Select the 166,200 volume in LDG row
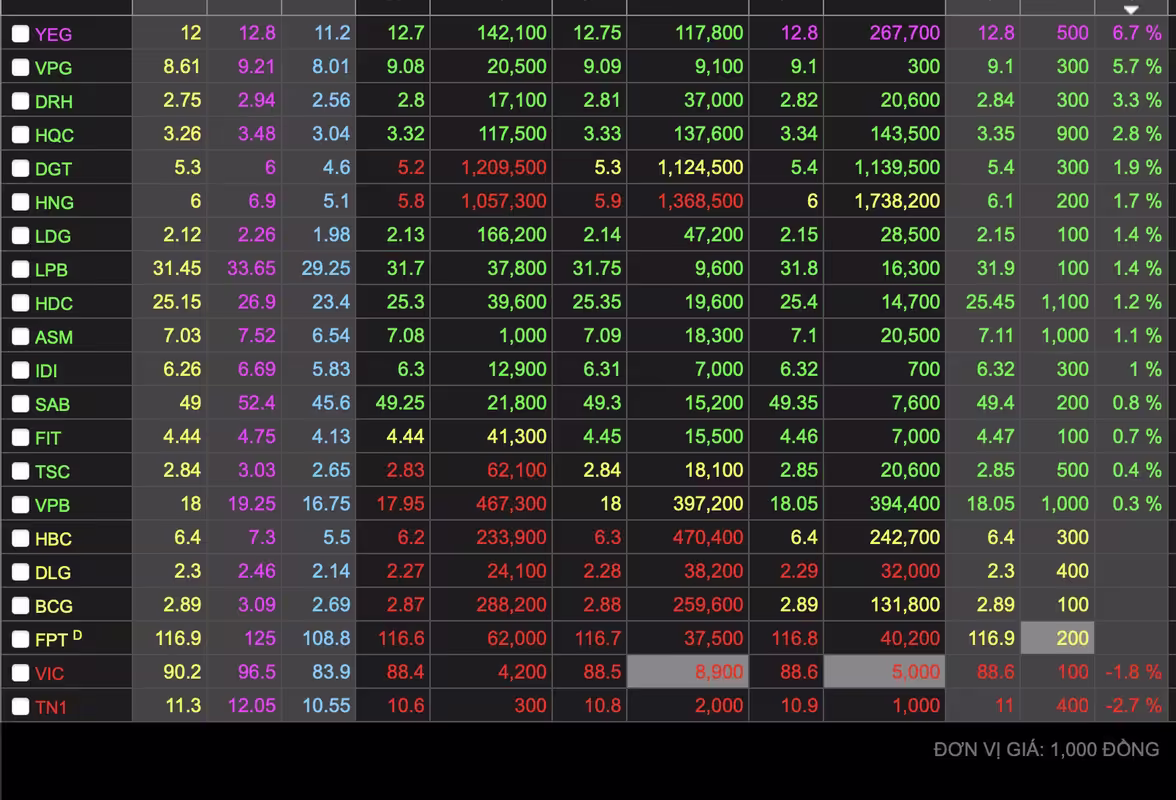The image size is (1176, 800). click(512, 235)
